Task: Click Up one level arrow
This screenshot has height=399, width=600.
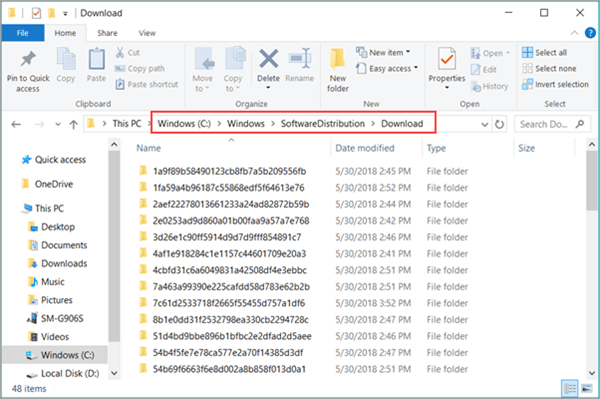Action: 73,124
